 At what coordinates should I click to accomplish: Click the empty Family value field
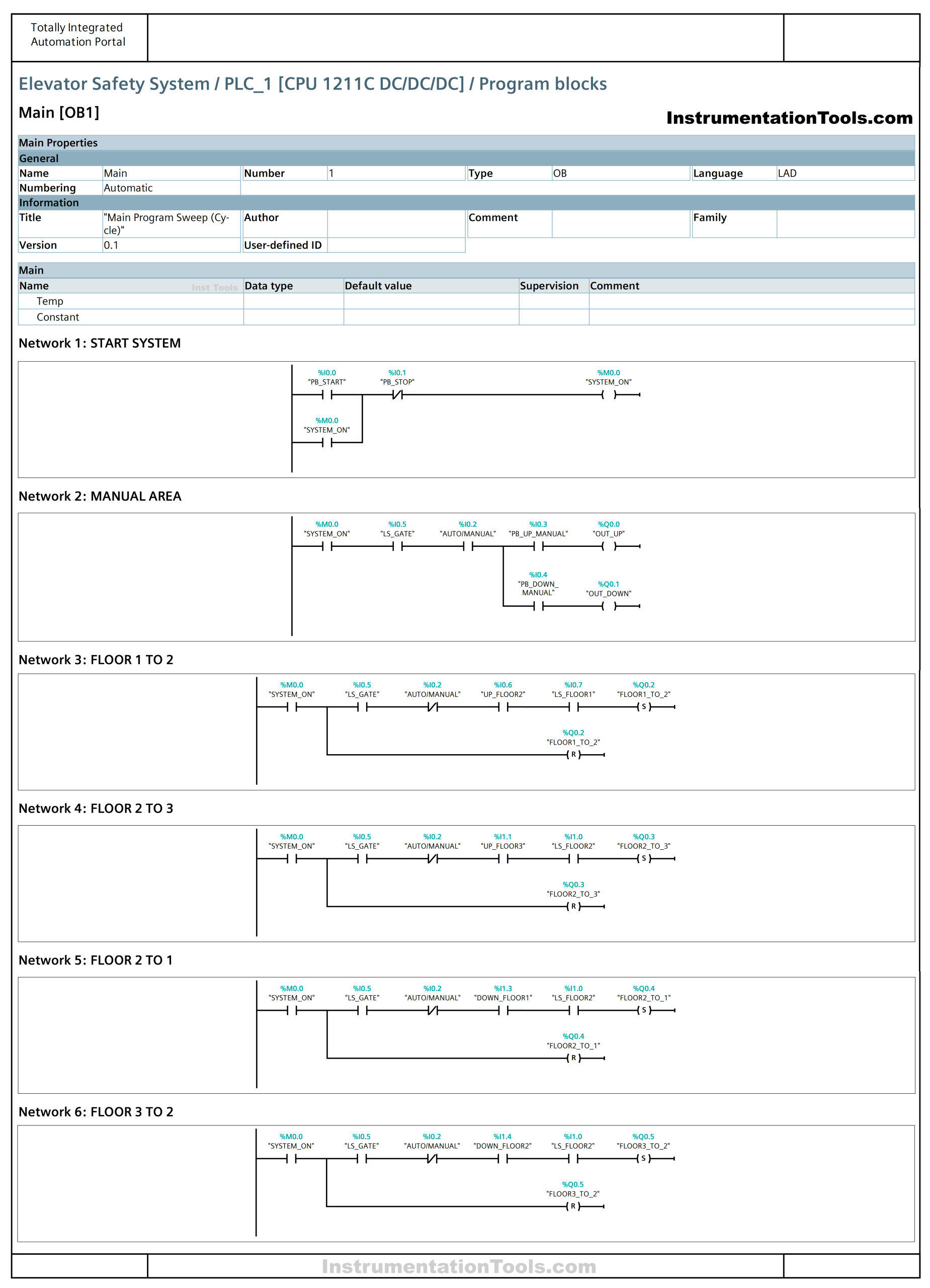click(845, 224)
